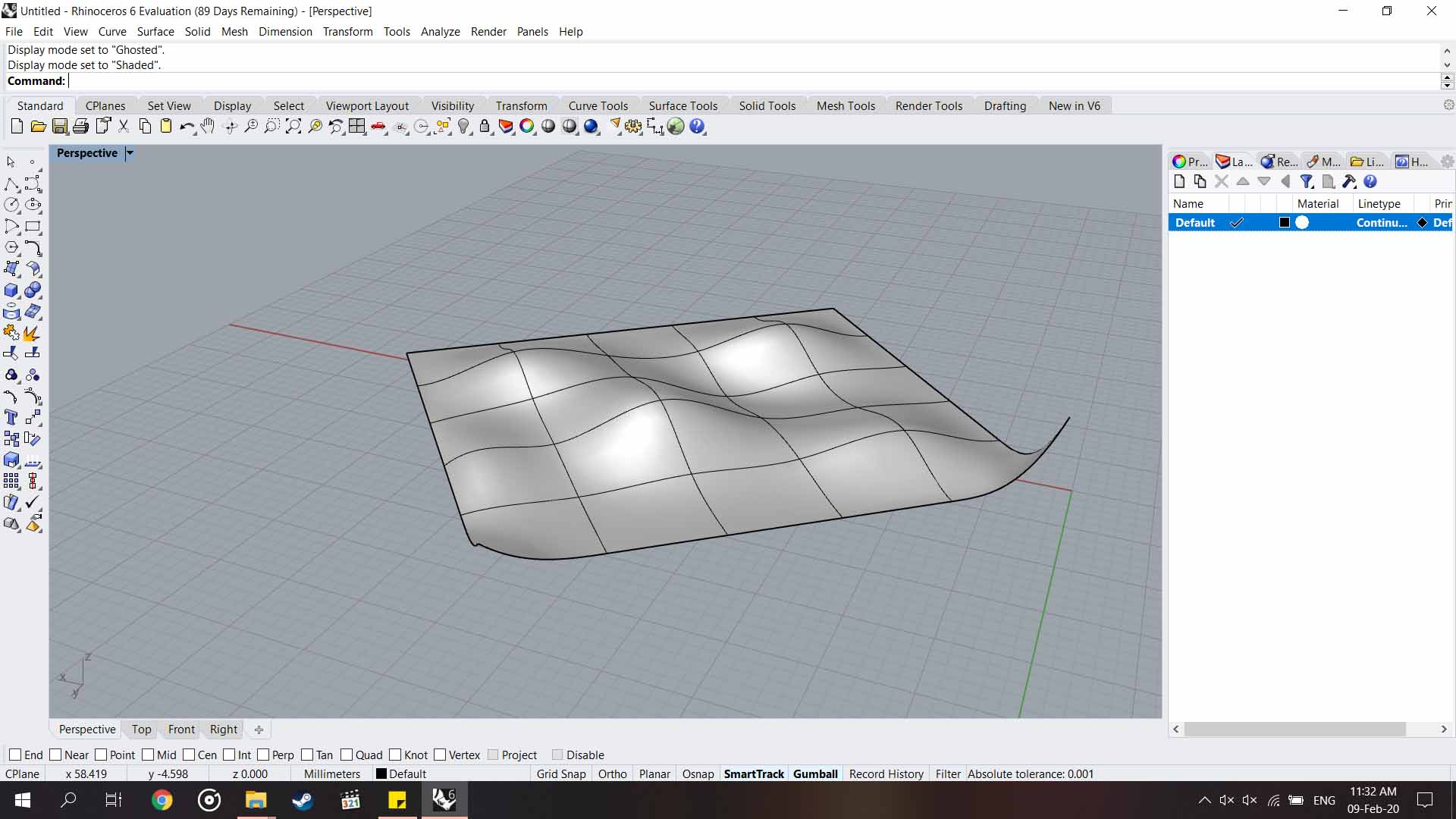Click the Default layer color swatch
Image resolution: width=1456 pixels, height=819 pixels.
pos(1284,222)
